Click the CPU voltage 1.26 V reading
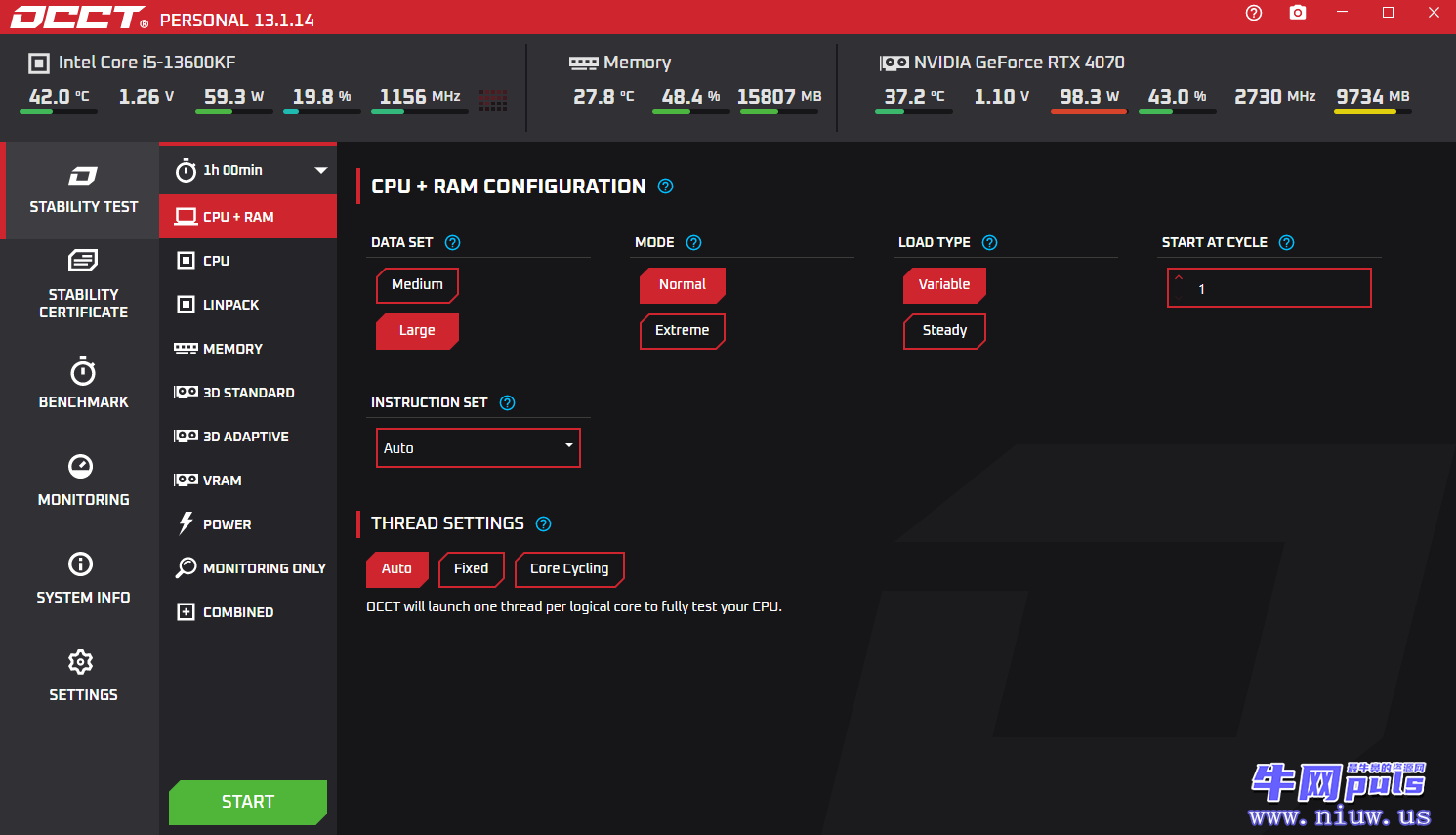The width and height of the screenshot is (1456, 835). [x=146, y=97]
